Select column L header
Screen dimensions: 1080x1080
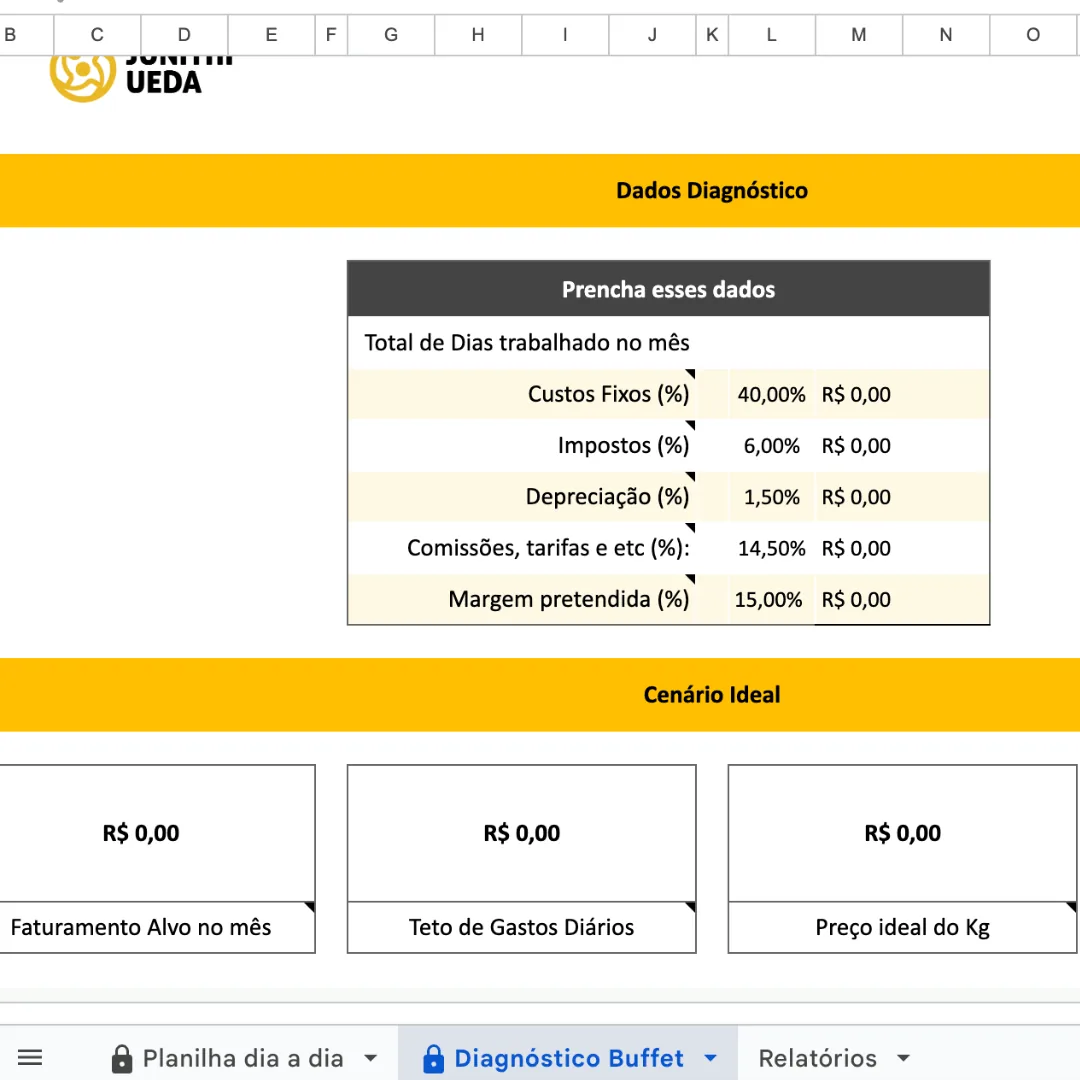click(771, 34)
